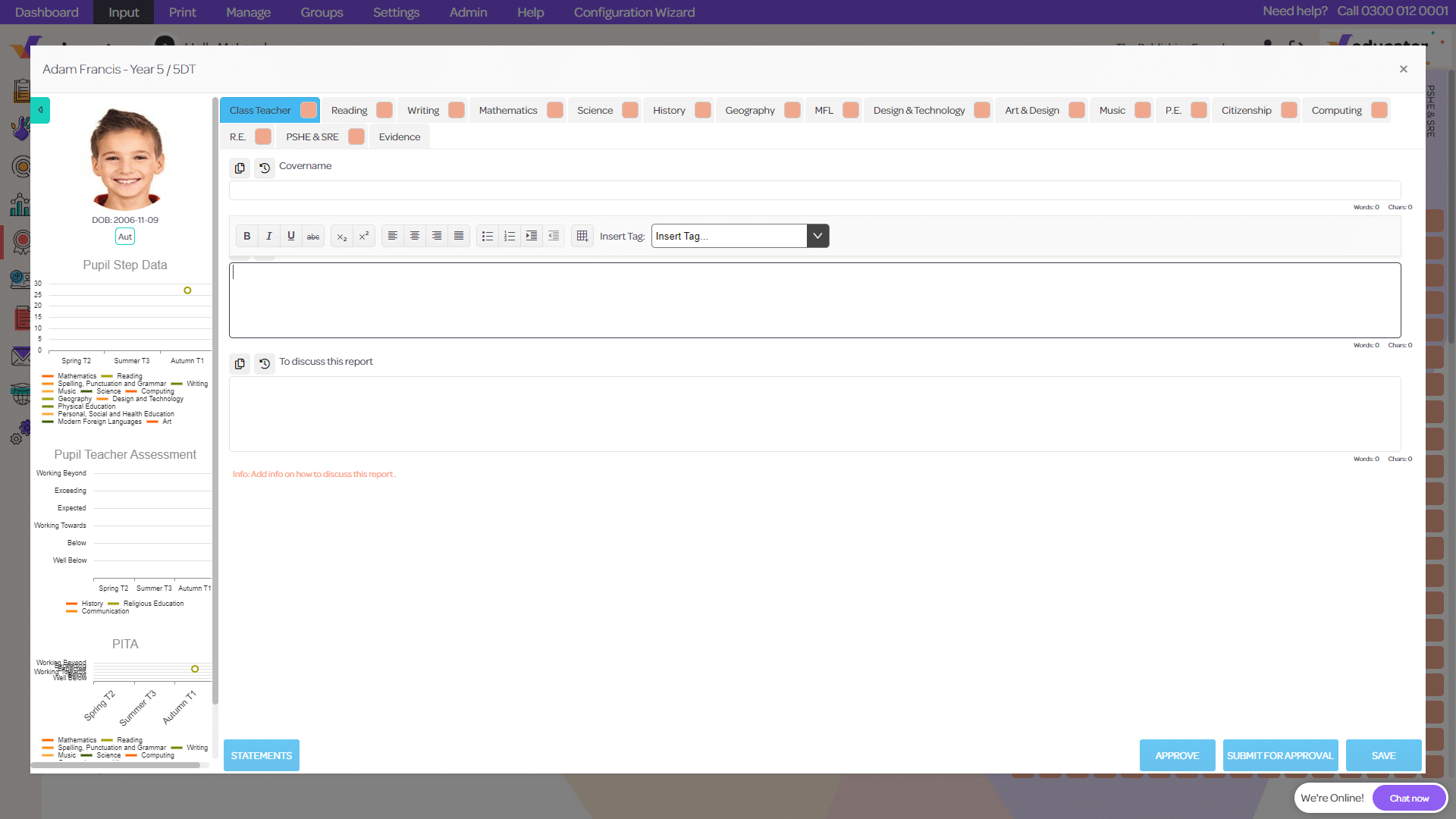Start a chat with Chat now
The width and height of the screenshot is (1456, 819).
click(1409, 798)
